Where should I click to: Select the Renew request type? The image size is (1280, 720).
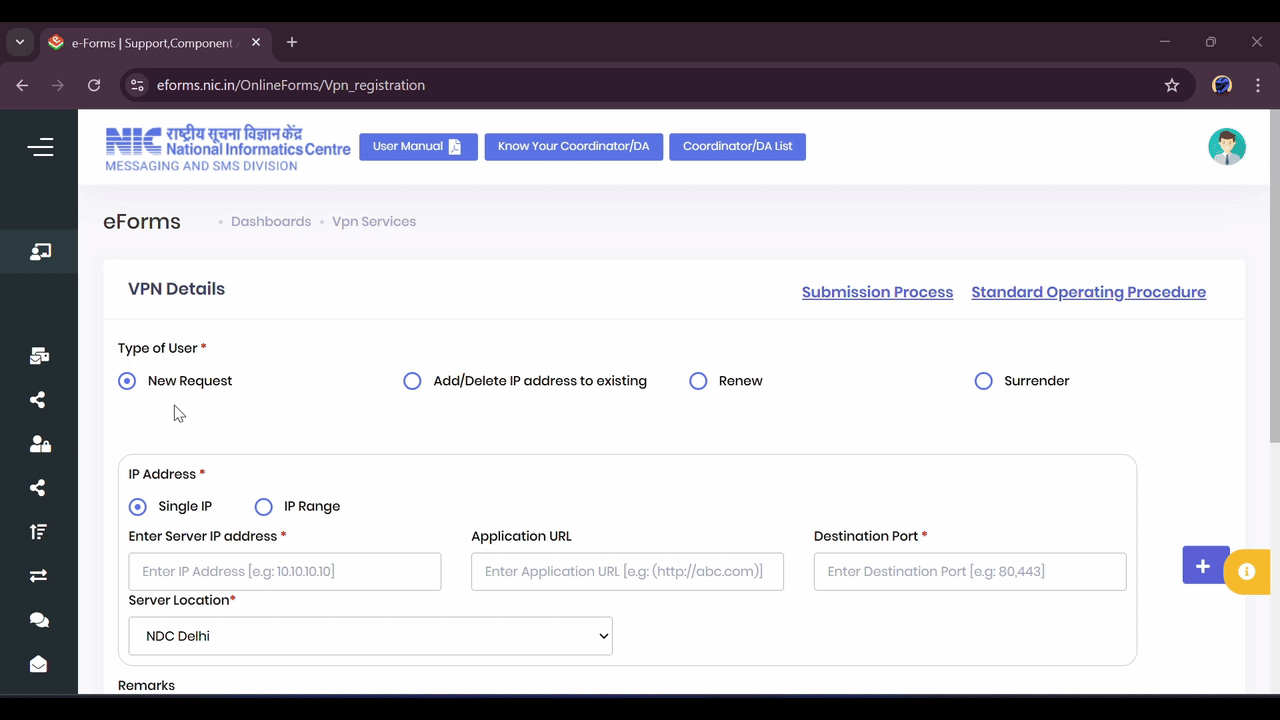click(x=698, y=381)
